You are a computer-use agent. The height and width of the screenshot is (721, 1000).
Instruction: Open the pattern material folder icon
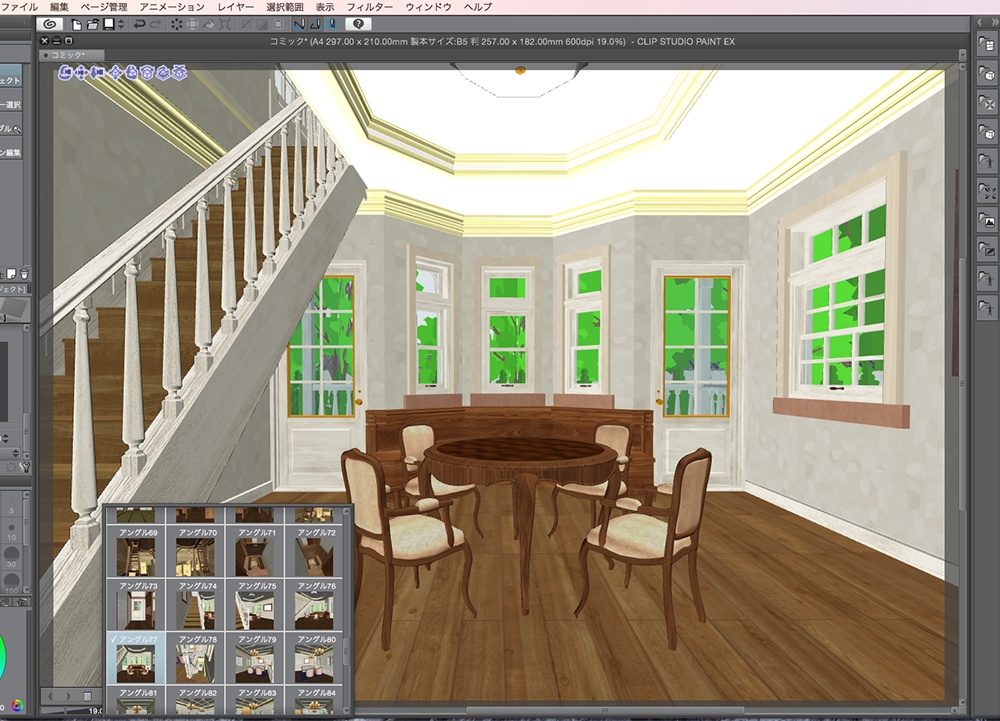coord(986,103)
